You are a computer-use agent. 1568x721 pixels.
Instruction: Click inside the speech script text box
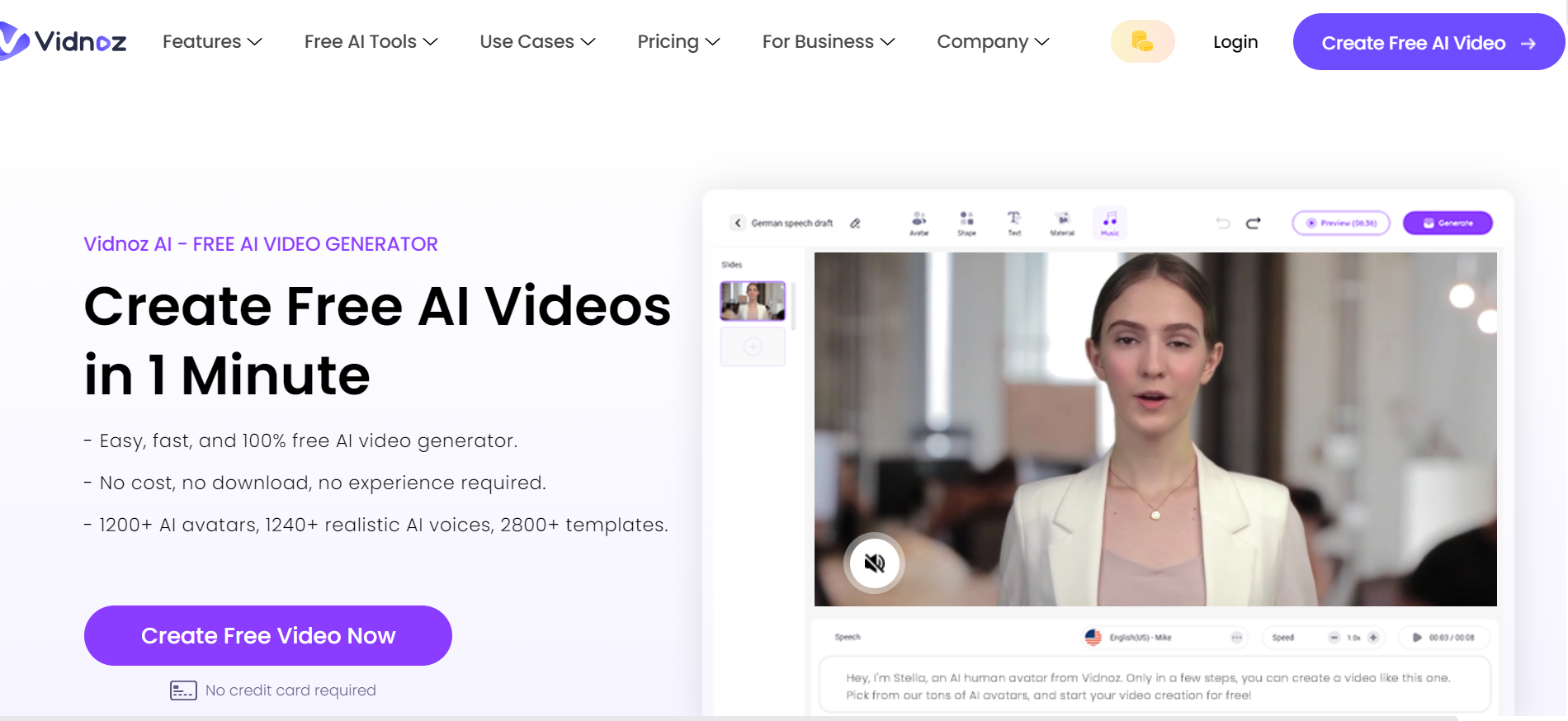[1154, 685]
